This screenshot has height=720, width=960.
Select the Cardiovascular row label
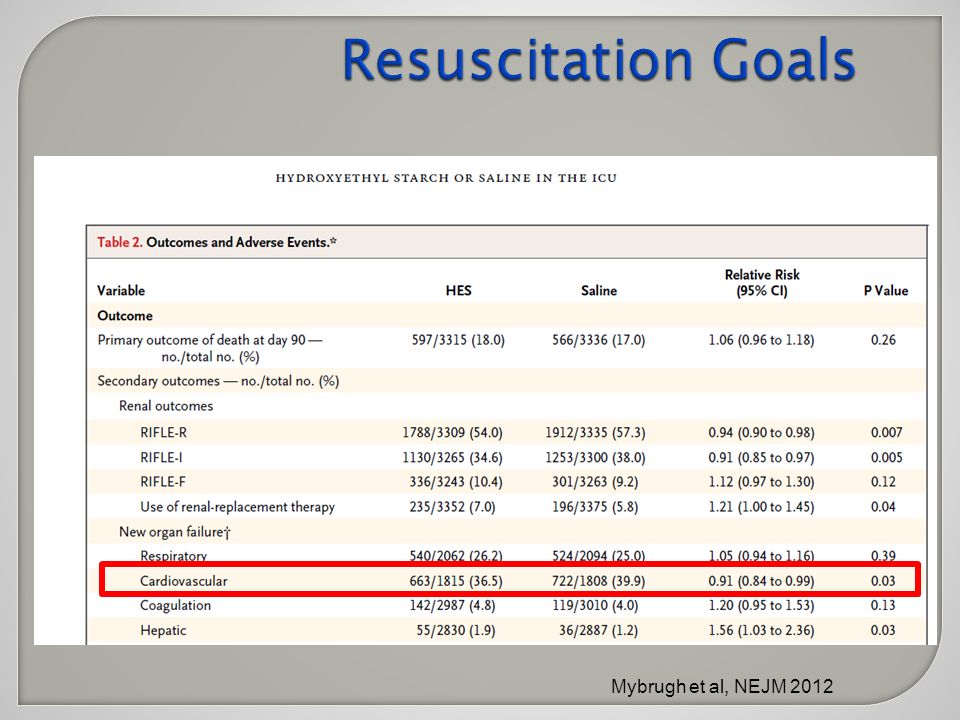(184, 581)
